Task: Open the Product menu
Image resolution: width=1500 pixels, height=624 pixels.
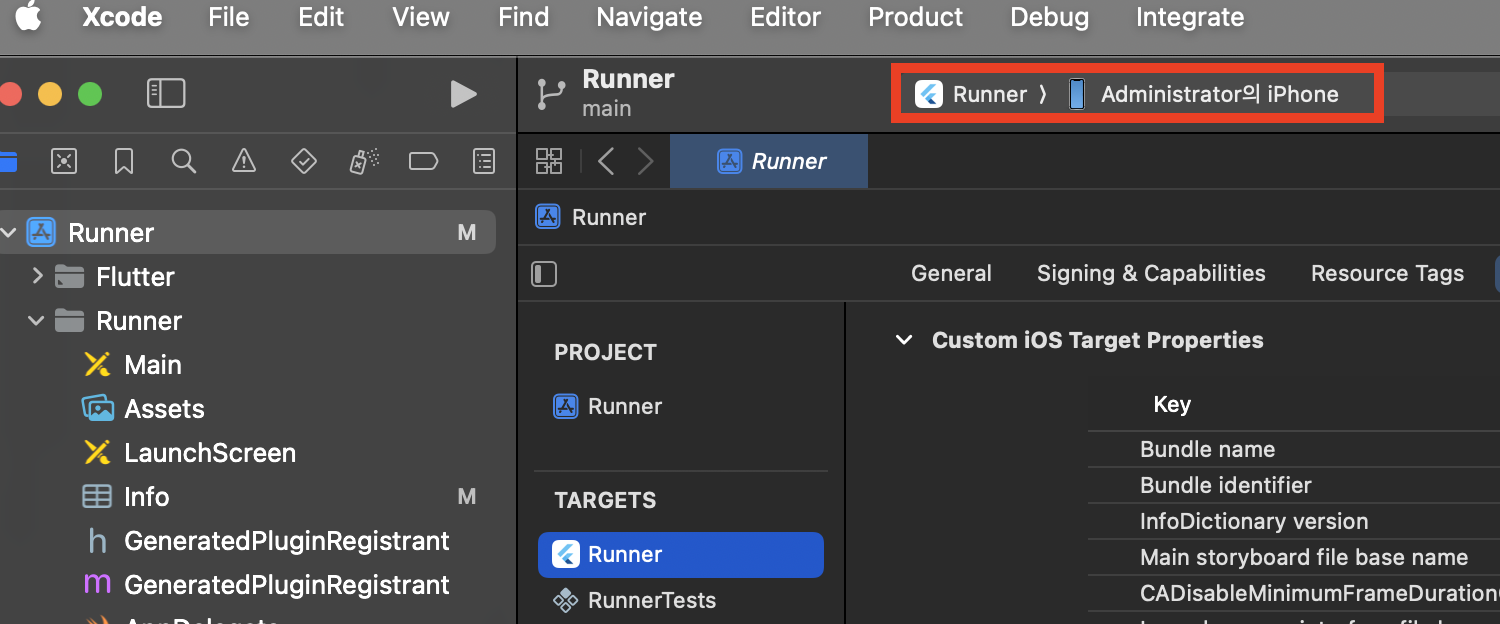Action: 915,17
